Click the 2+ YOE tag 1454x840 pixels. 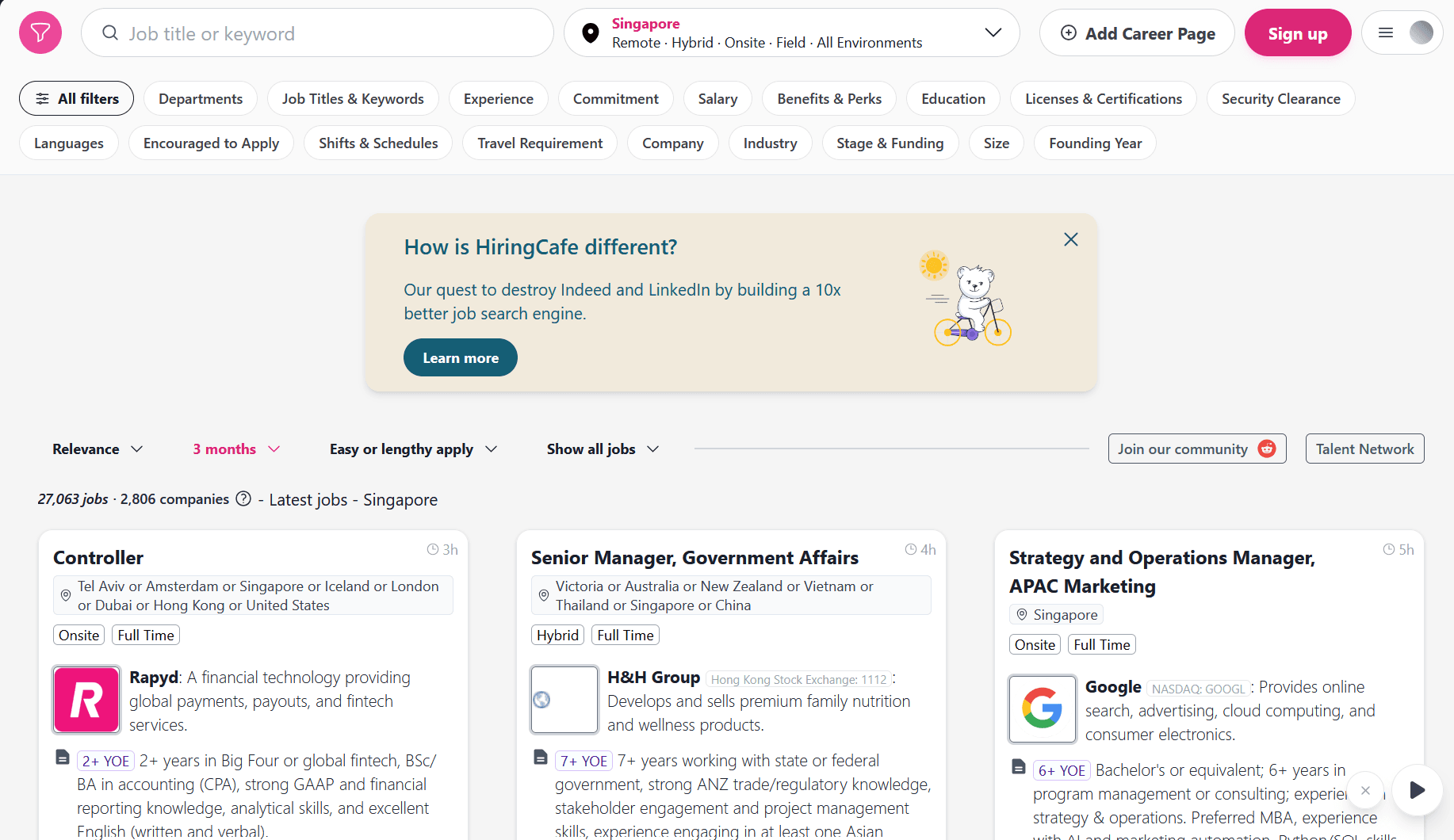point(105,761)
